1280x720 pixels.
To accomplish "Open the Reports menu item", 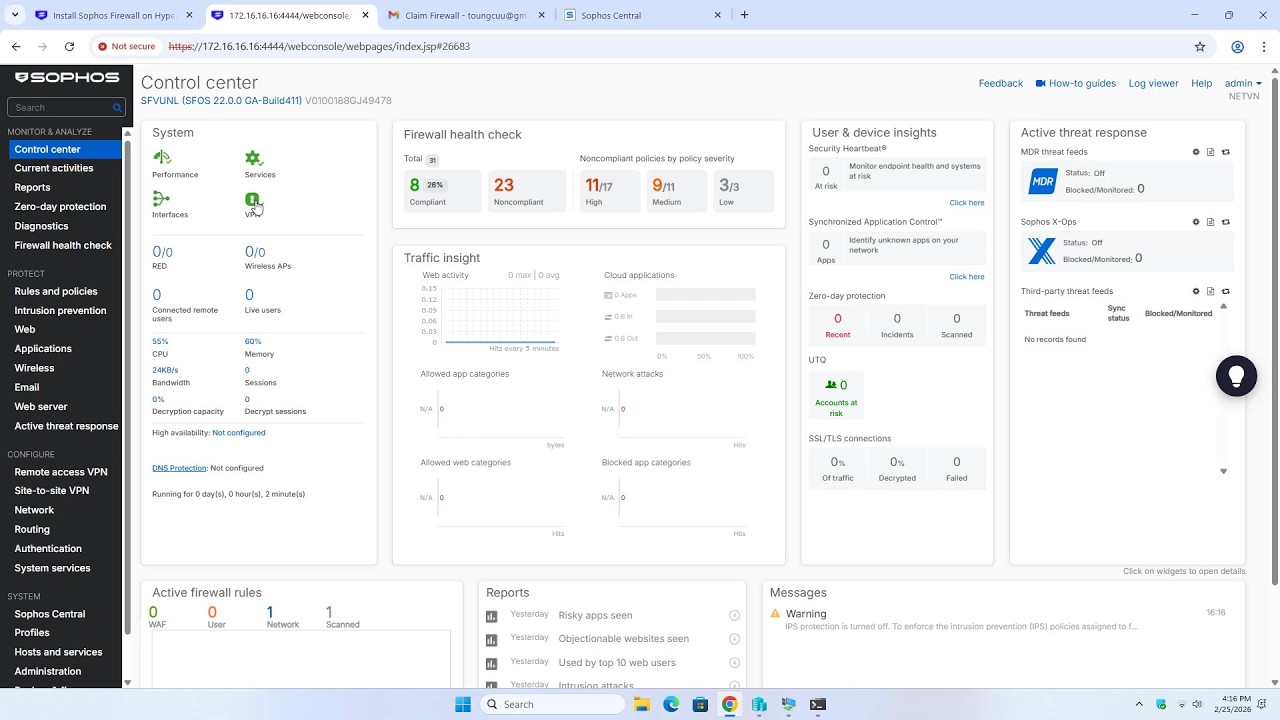I will pos(32,187).
